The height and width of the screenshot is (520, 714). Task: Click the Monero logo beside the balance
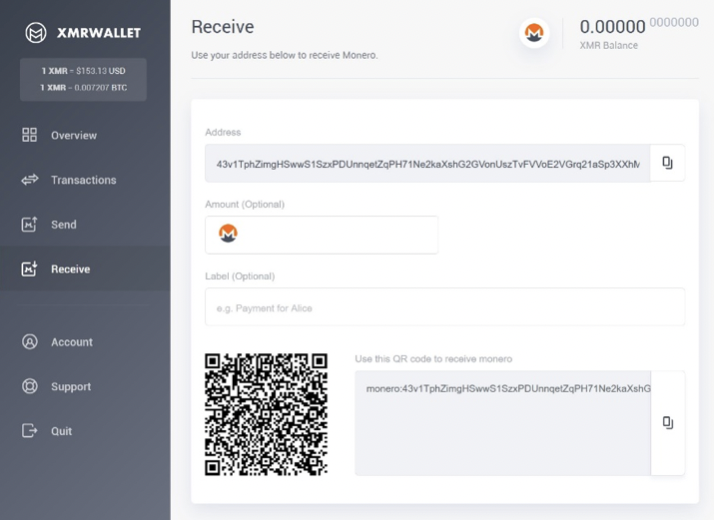click(x=534, y=33)
